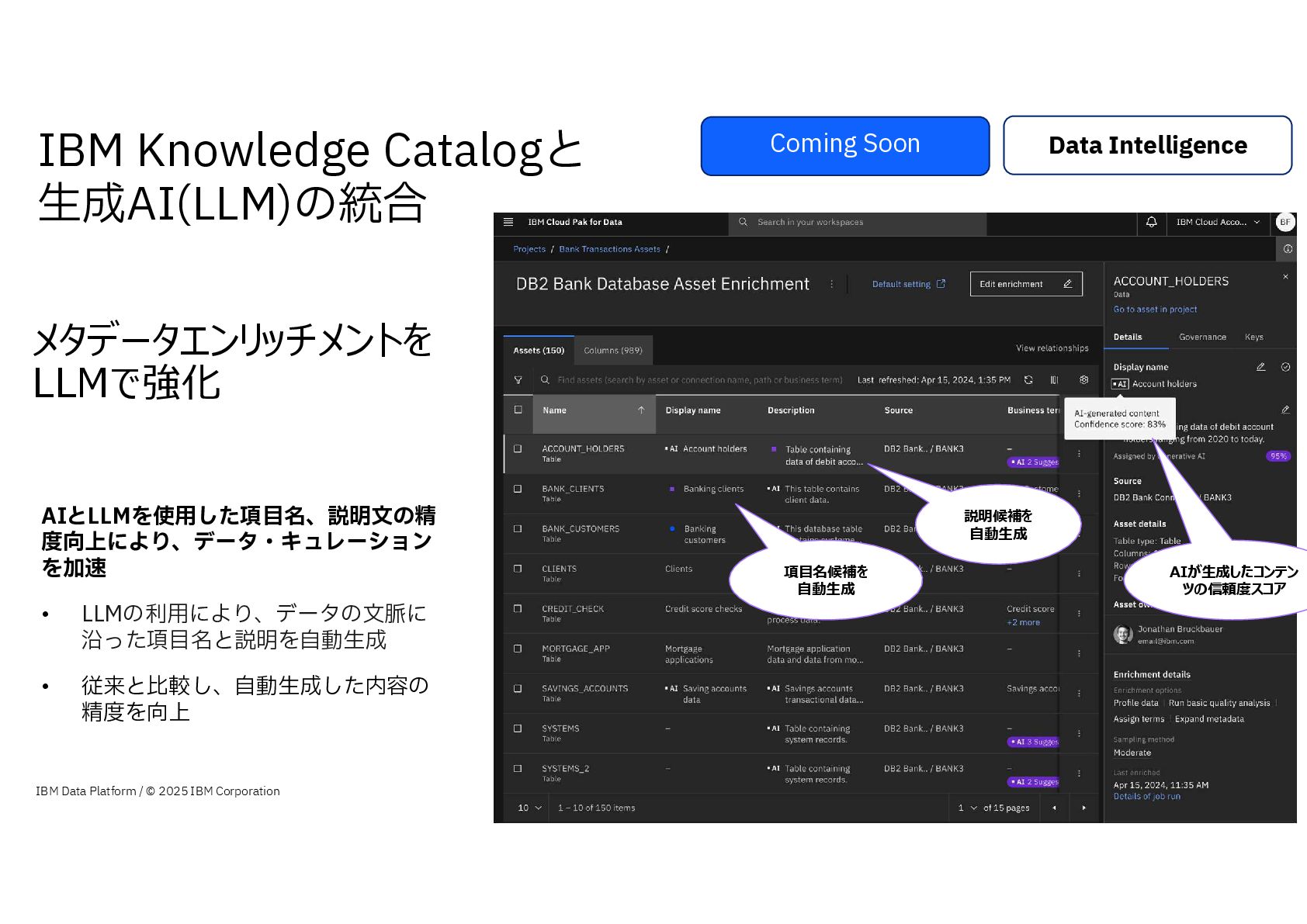Open overflow menu for CREDIT_CHECK row
This screenshot has width=1307, height=924.
pyautogui.click(x=1079, y=614)
